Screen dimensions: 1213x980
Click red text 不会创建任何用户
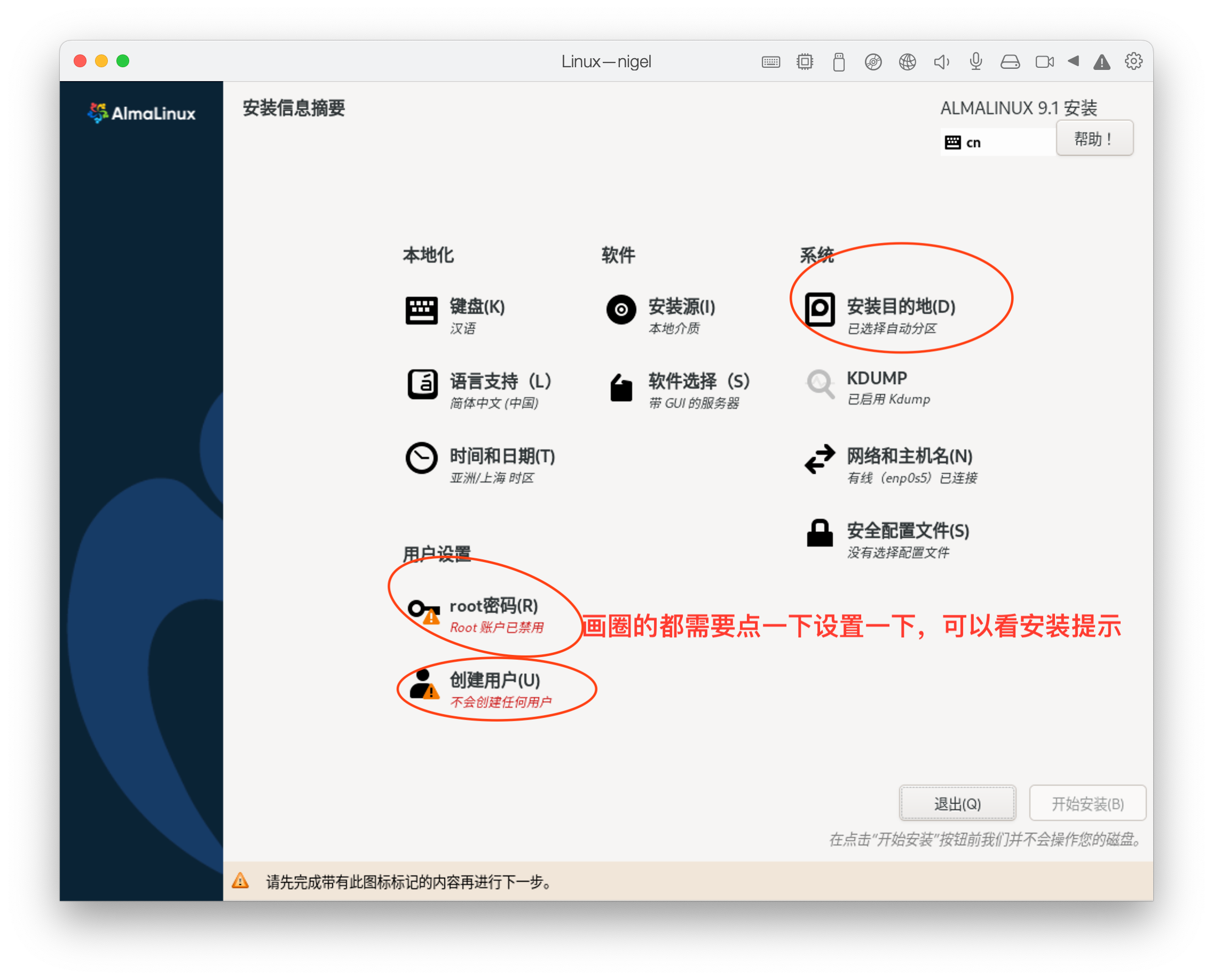[x=501, y=702]
